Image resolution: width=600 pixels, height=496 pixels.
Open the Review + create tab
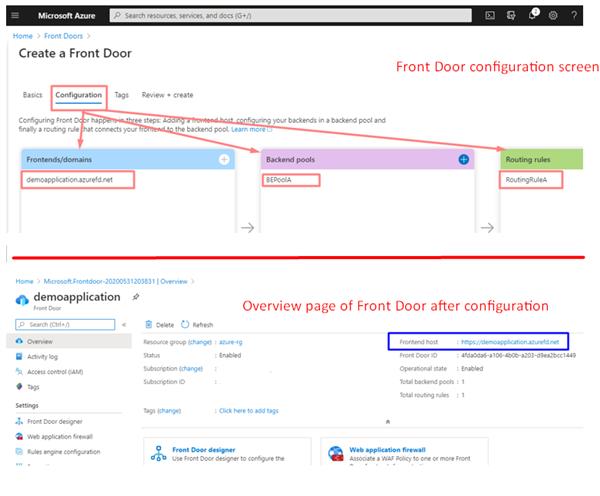(x=168, y=95)
